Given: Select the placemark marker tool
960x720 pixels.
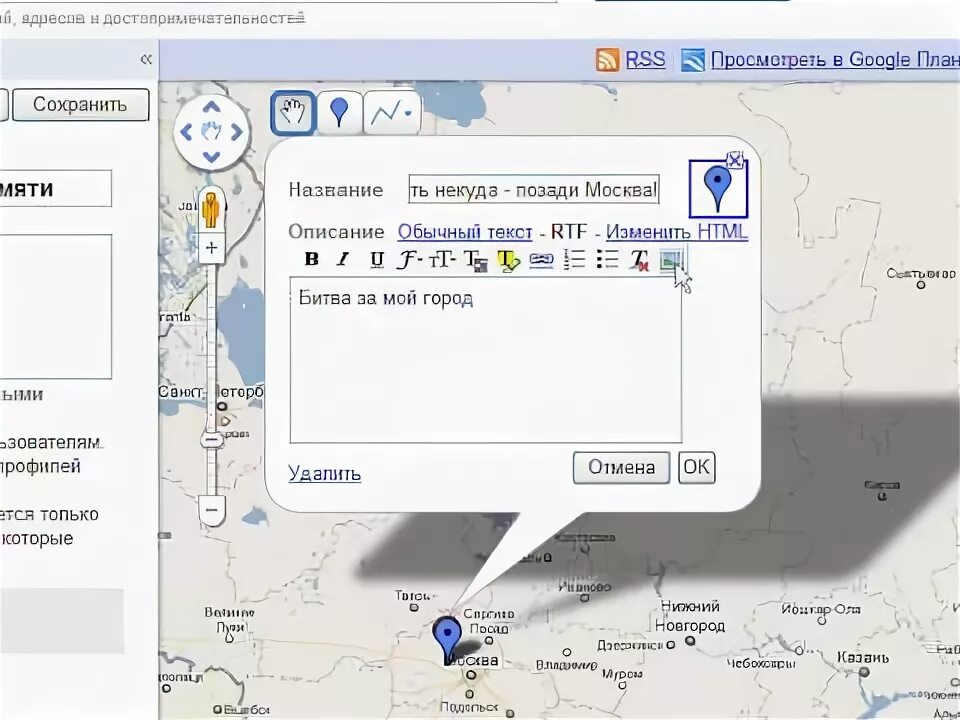Looking at the screenshot, I should (x=339, y=113).
